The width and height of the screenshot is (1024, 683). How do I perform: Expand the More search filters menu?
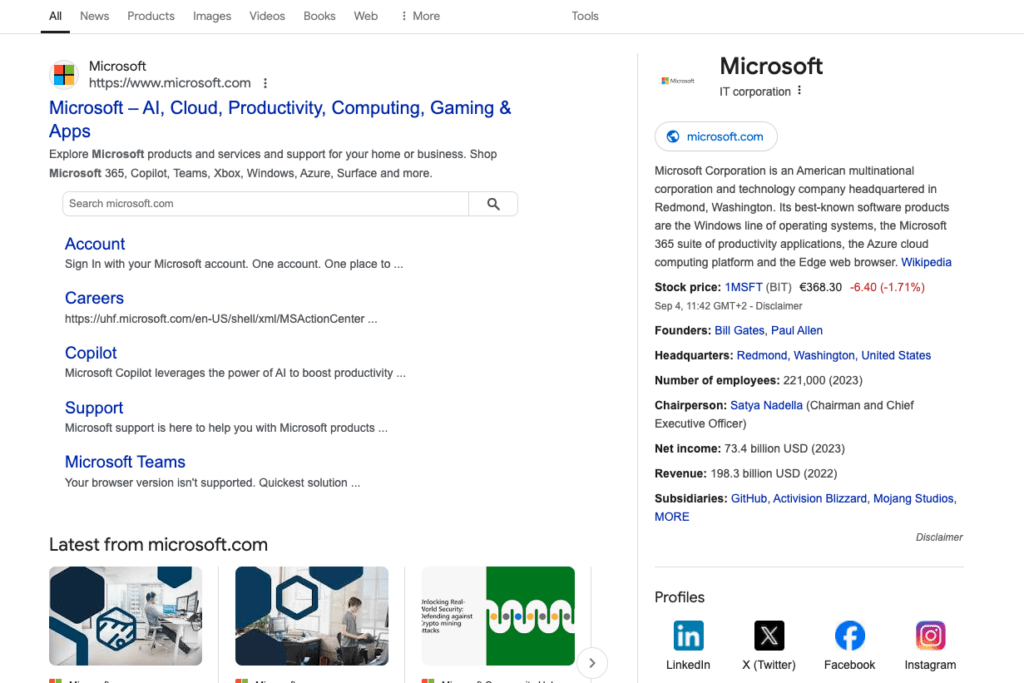(421, 16)
